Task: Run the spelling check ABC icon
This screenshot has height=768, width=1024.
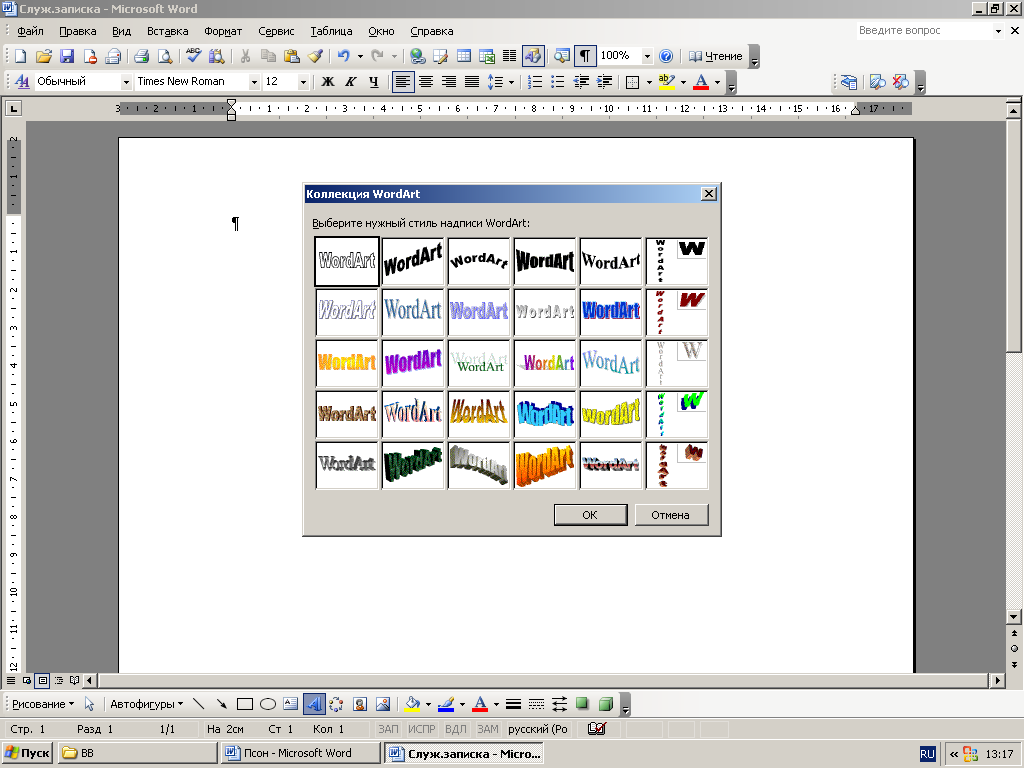Action: click(193, 56)
